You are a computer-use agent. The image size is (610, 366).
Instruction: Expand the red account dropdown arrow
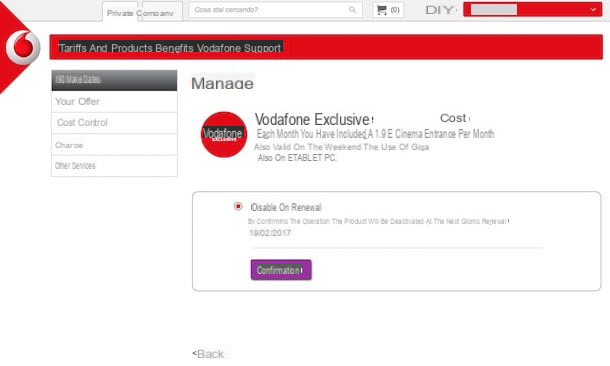[593, 10]
